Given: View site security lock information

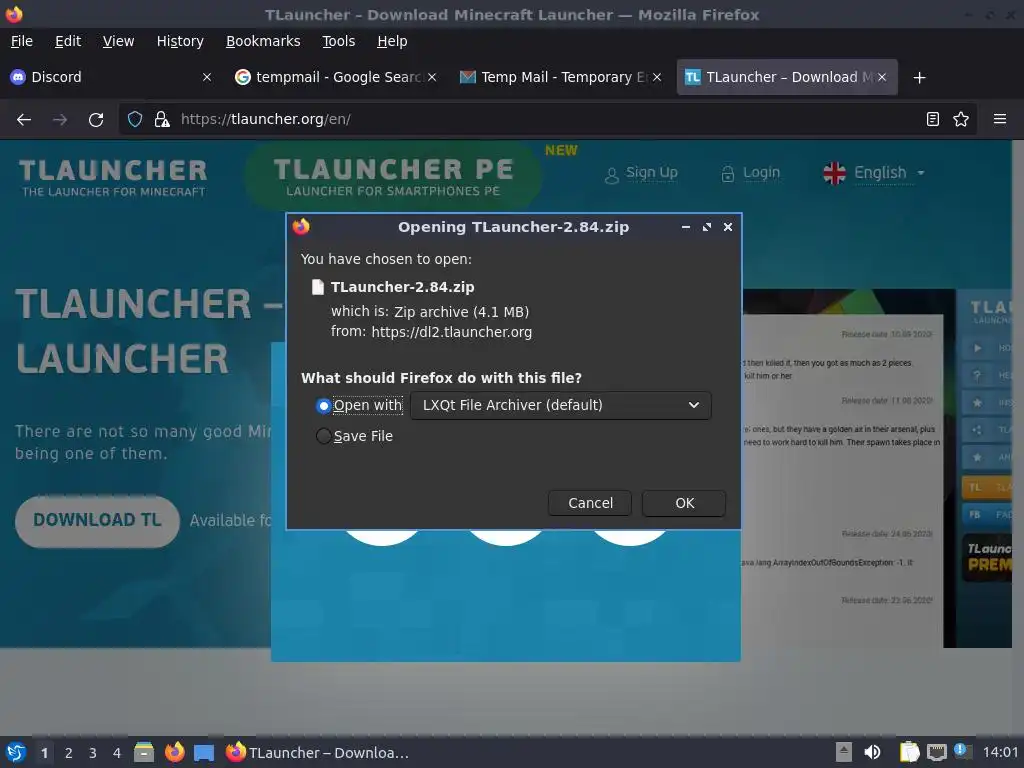Looking at the screenshot, I should click(x=161, y=120).
